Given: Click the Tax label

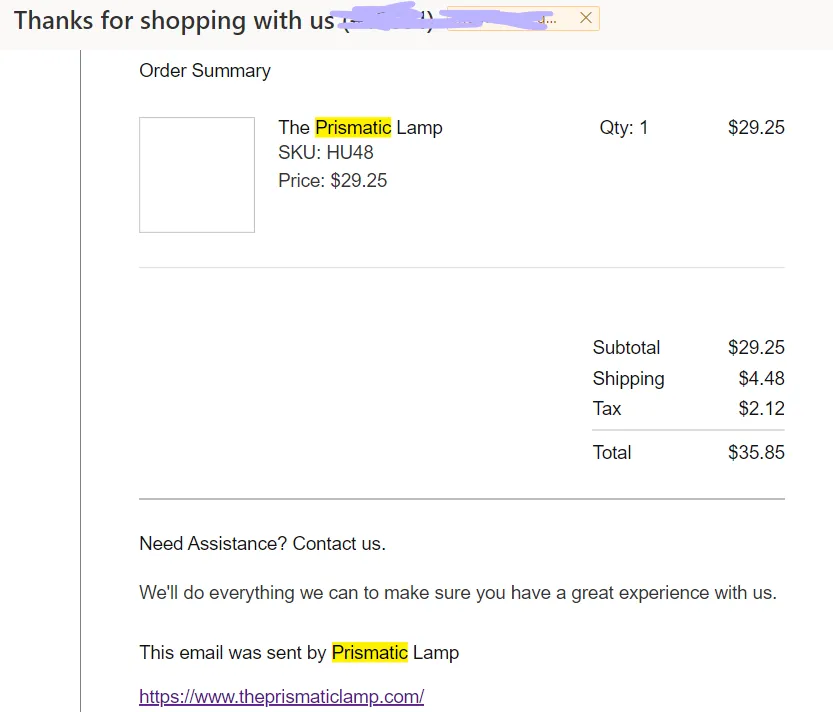Looking at the screenshot, I should 607,409.
